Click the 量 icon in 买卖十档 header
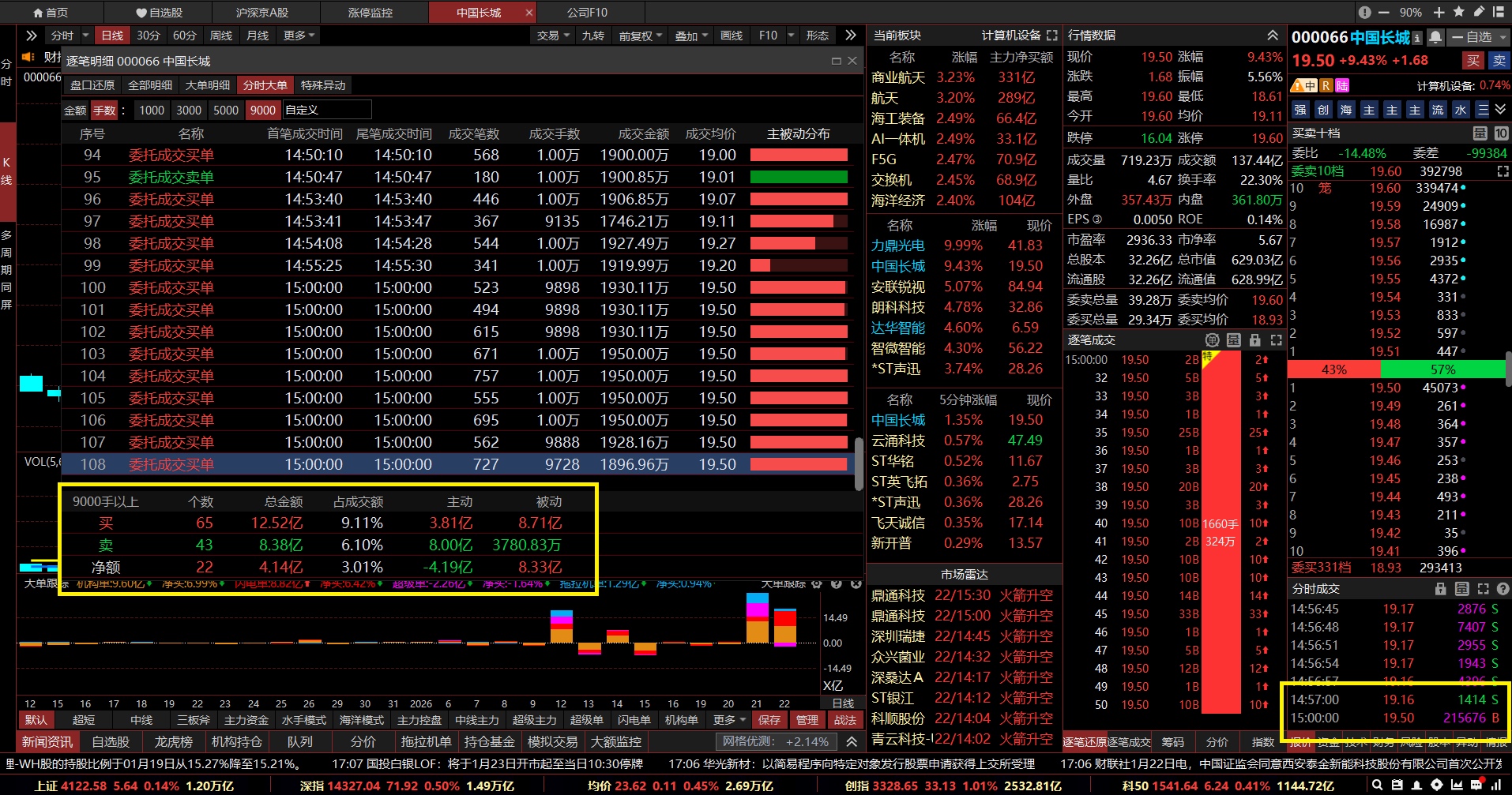 (x=1480, y=133)
